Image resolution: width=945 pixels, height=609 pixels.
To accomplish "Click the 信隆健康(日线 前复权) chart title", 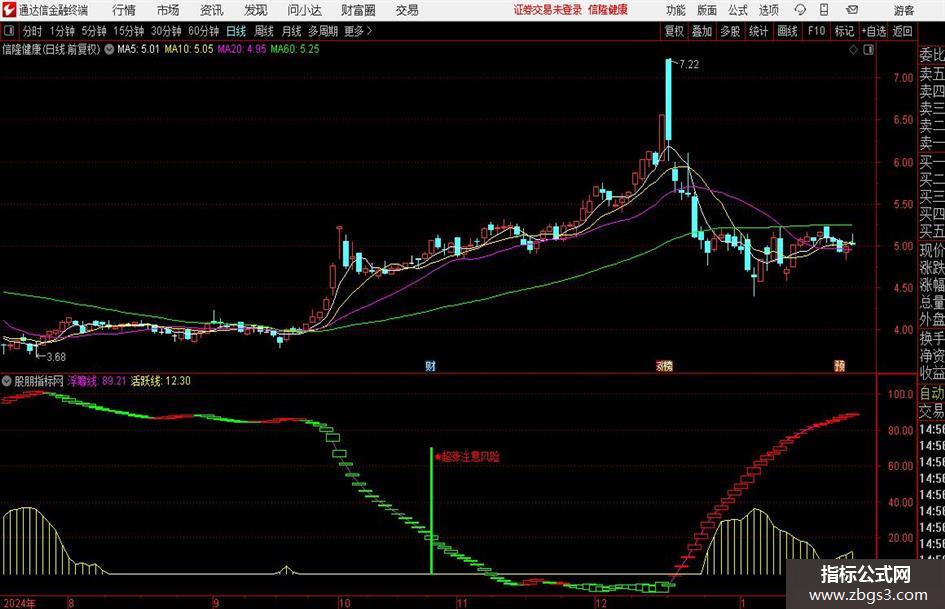I will pyautogui.click(x=51, y=49).
